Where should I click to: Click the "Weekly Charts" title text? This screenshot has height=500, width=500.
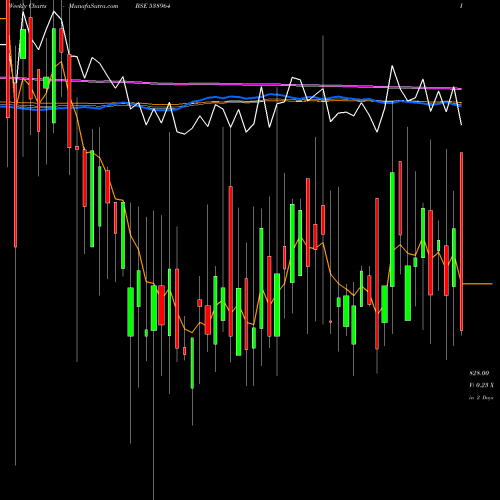coord(28,6)
